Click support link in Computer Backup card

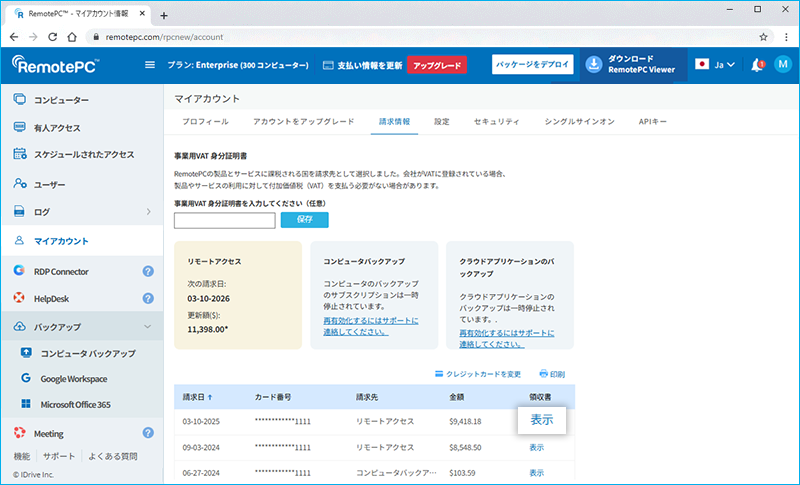(370, 326)
